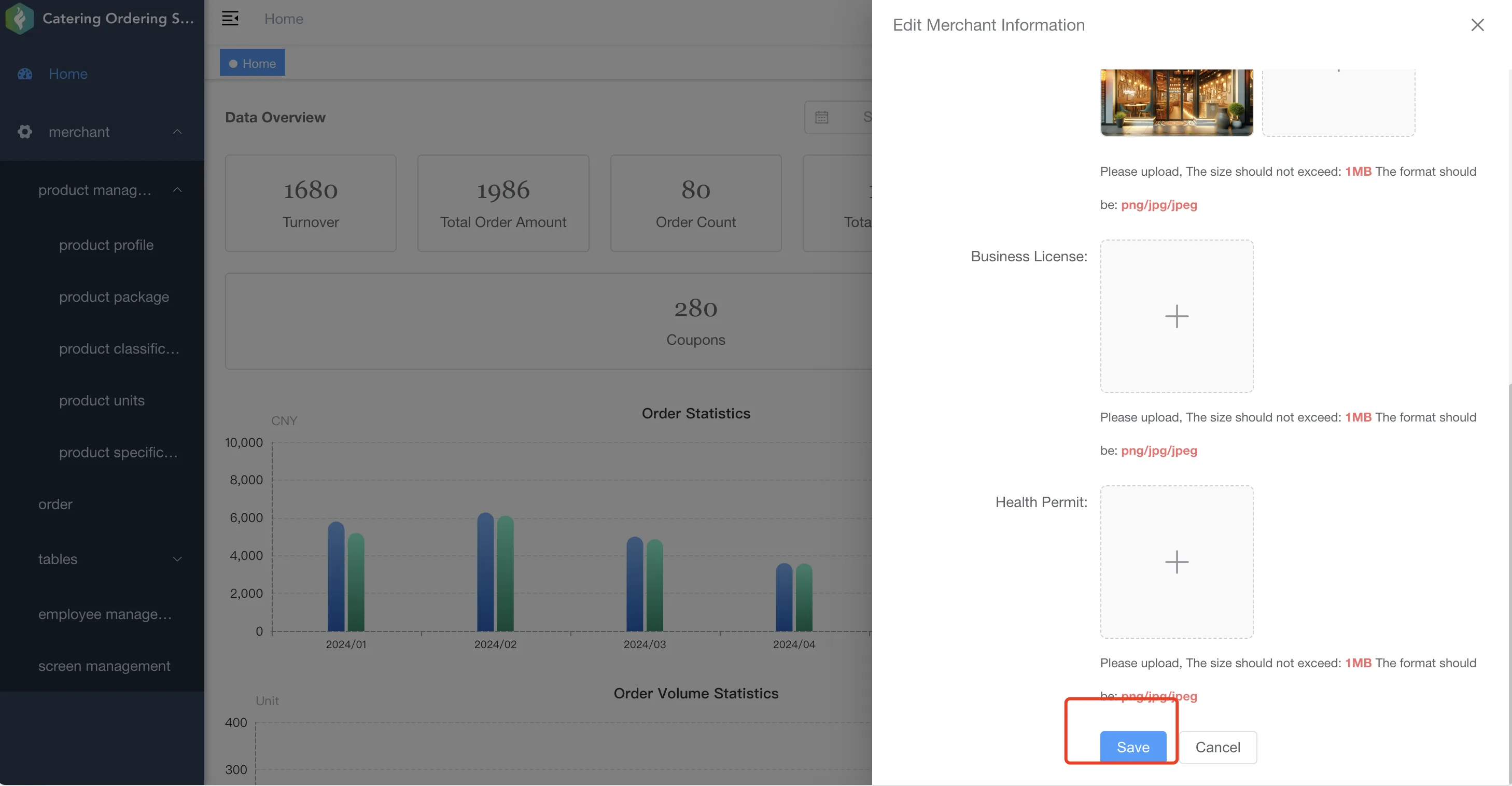
Task: Open product units menu item
Action: pos(102,400)
